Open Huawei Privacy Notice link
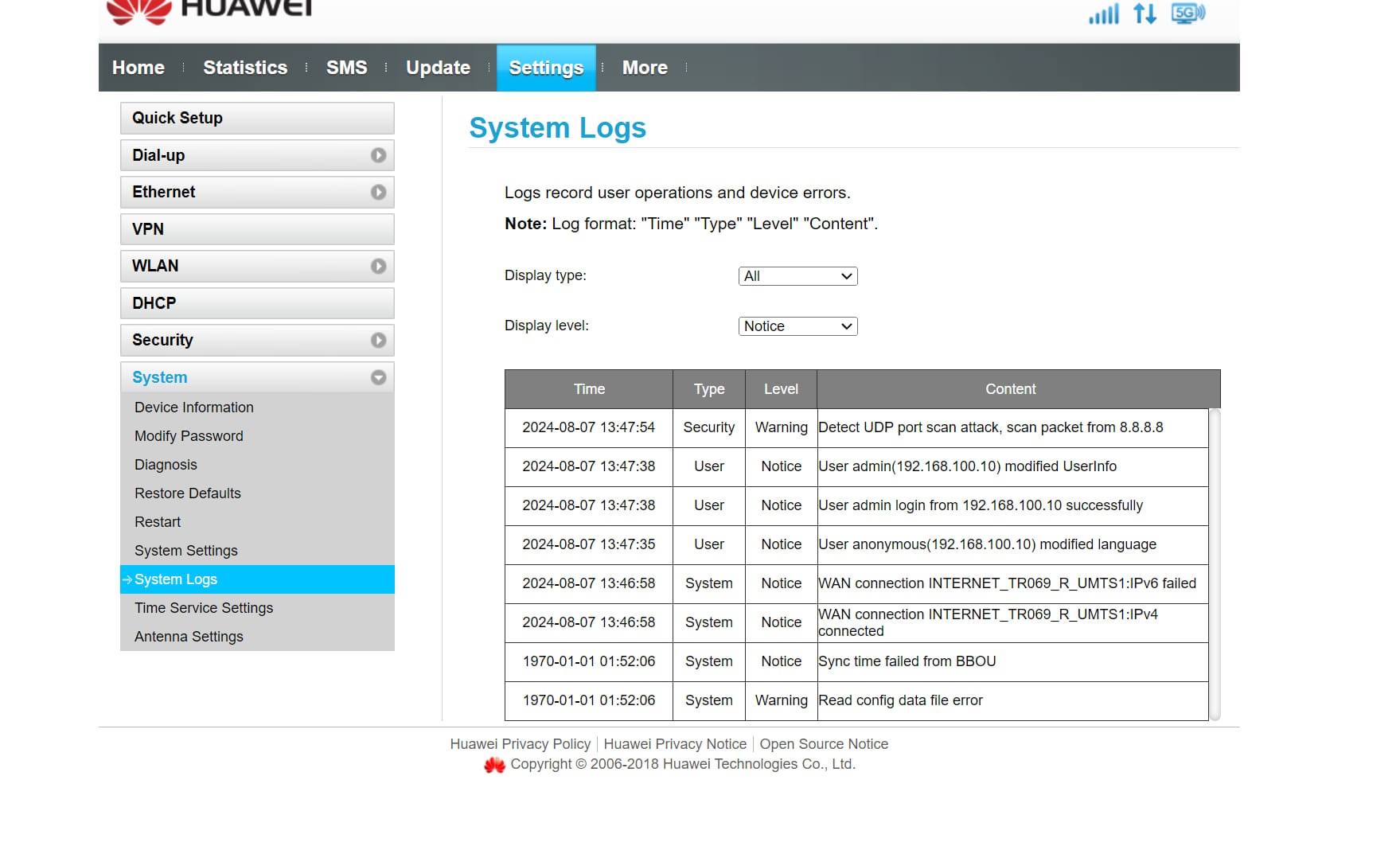1400x850 pixels. [675, 744]
